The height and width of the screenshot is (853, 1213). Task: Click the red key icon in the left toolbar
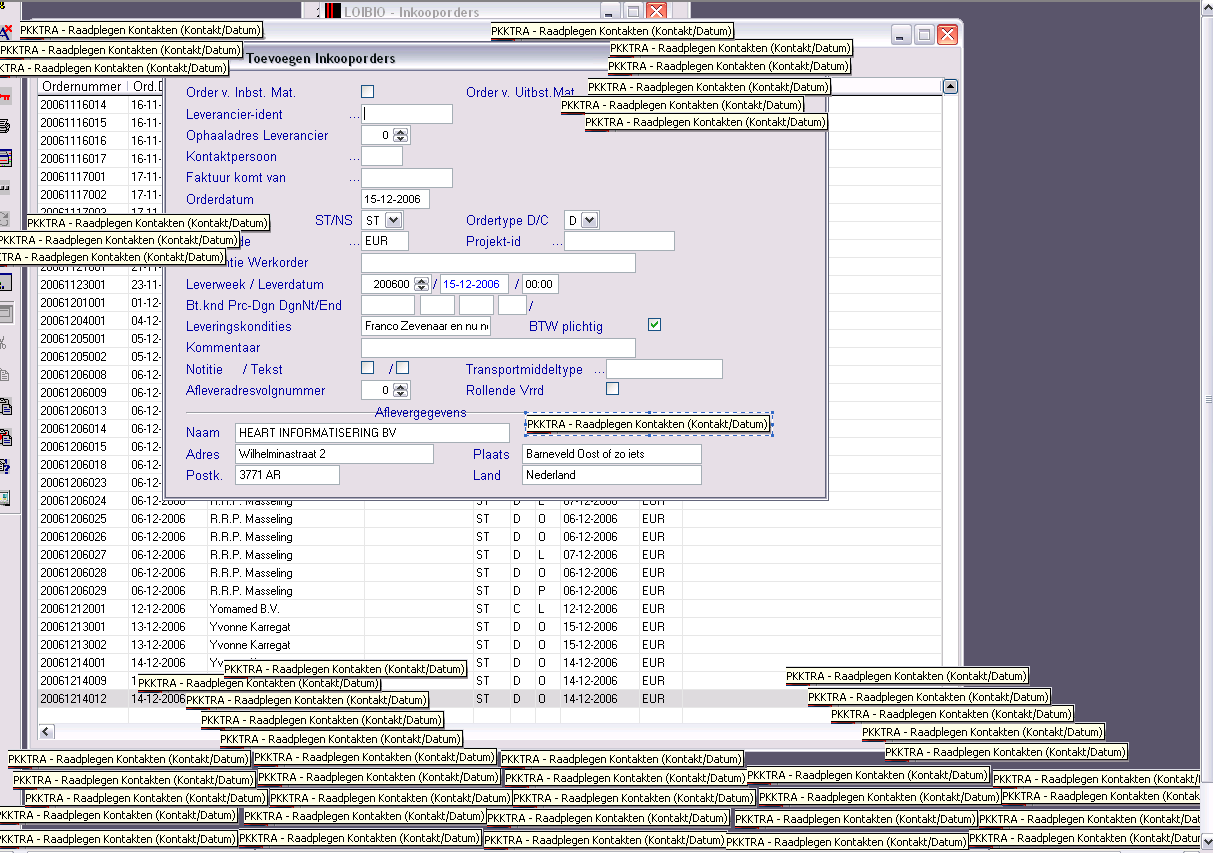pos(5,97)
